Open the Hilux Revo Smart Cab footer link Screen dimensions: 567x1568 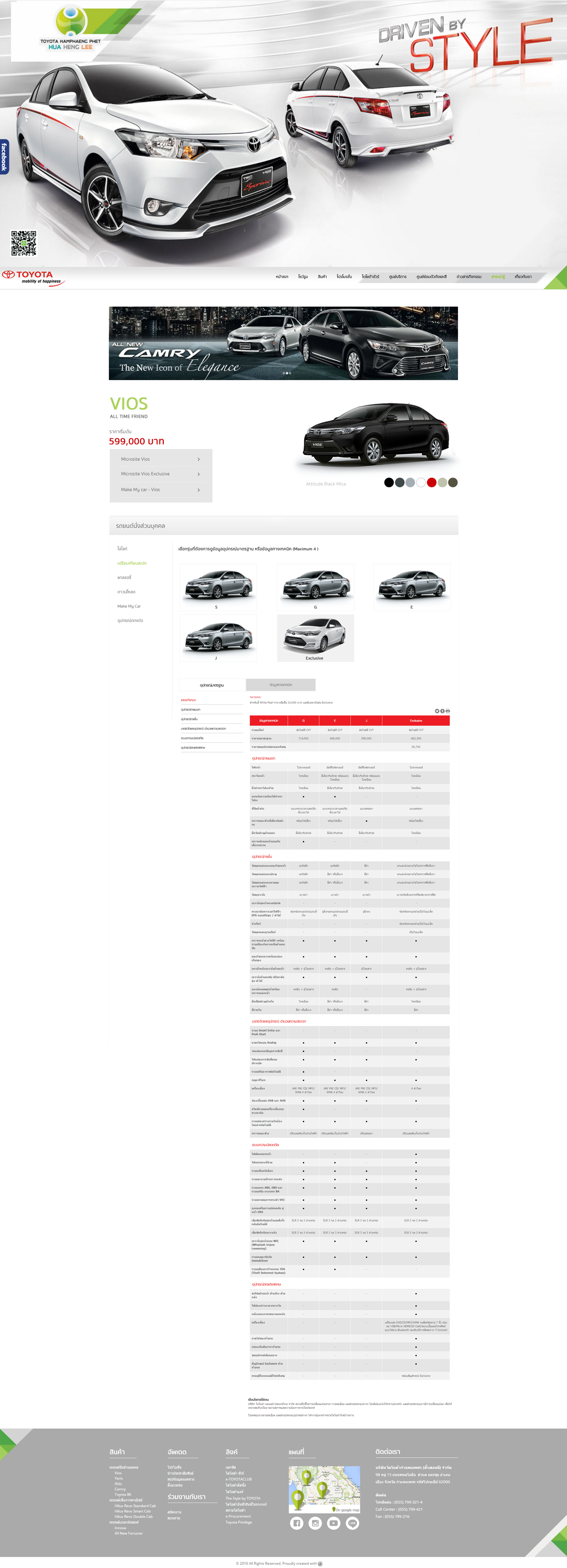pyautogui.click(x=133, y=1511)
